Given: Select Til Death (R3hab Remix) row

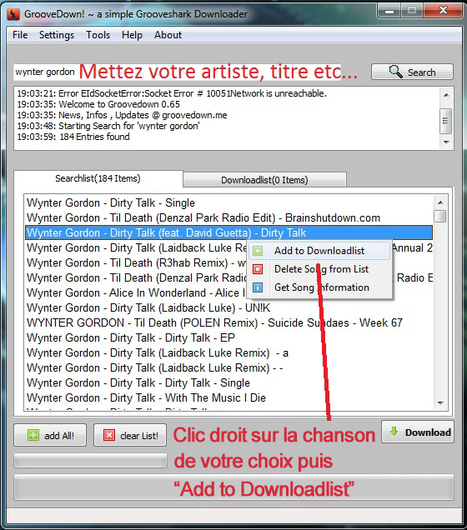Looking at the screenshot, I should [136, 263].
